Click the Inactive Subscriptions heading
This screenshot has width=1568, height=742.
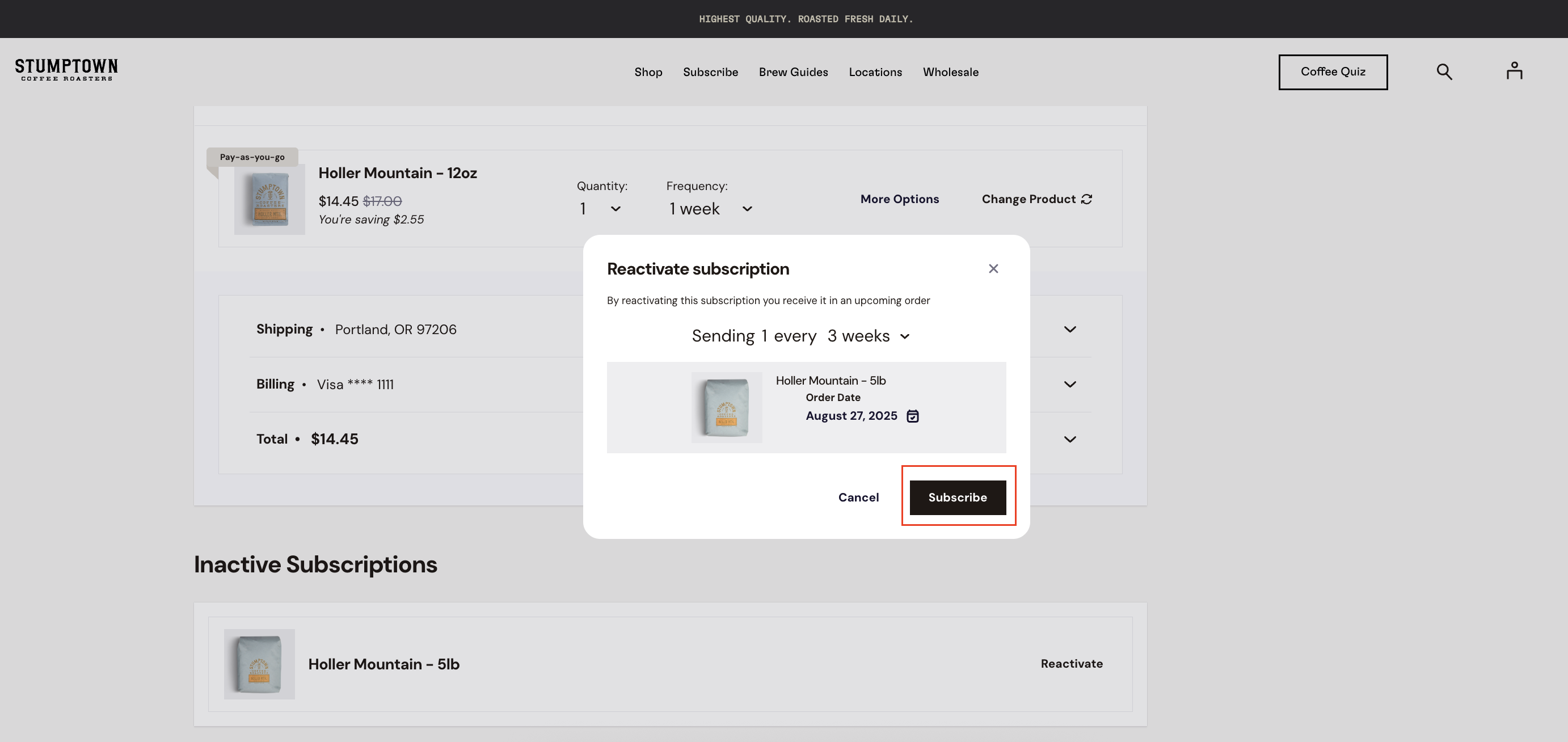pos(315,564)
